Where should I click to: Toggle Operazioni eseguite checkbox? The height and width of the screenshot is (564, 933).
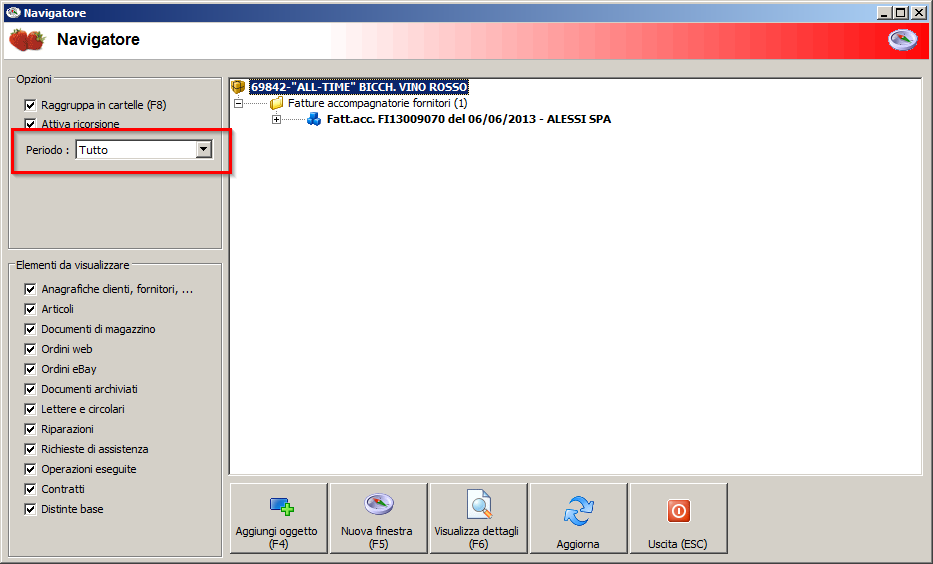(30, 469)
